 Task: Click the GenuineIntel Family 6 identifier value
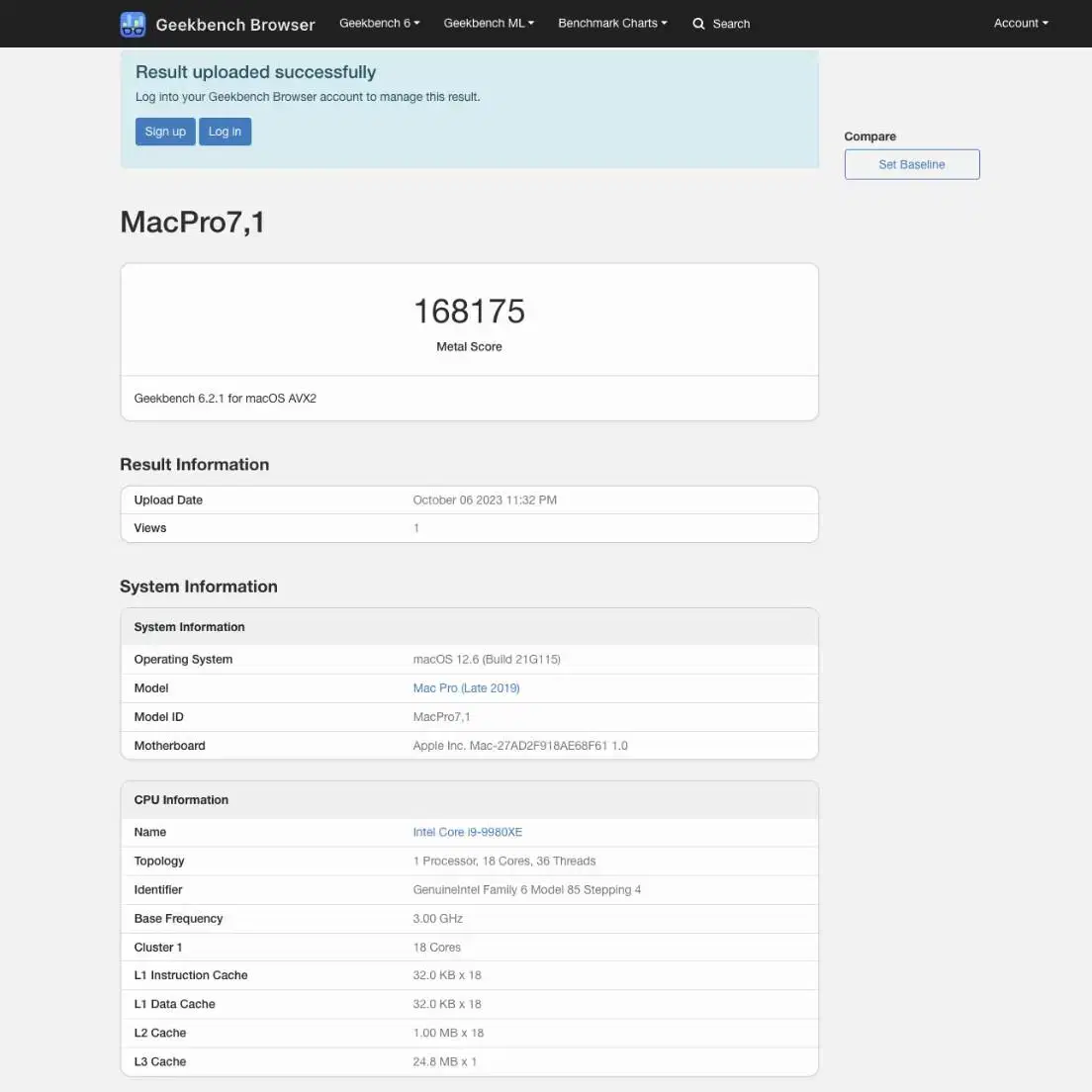[x=526, y=890]
